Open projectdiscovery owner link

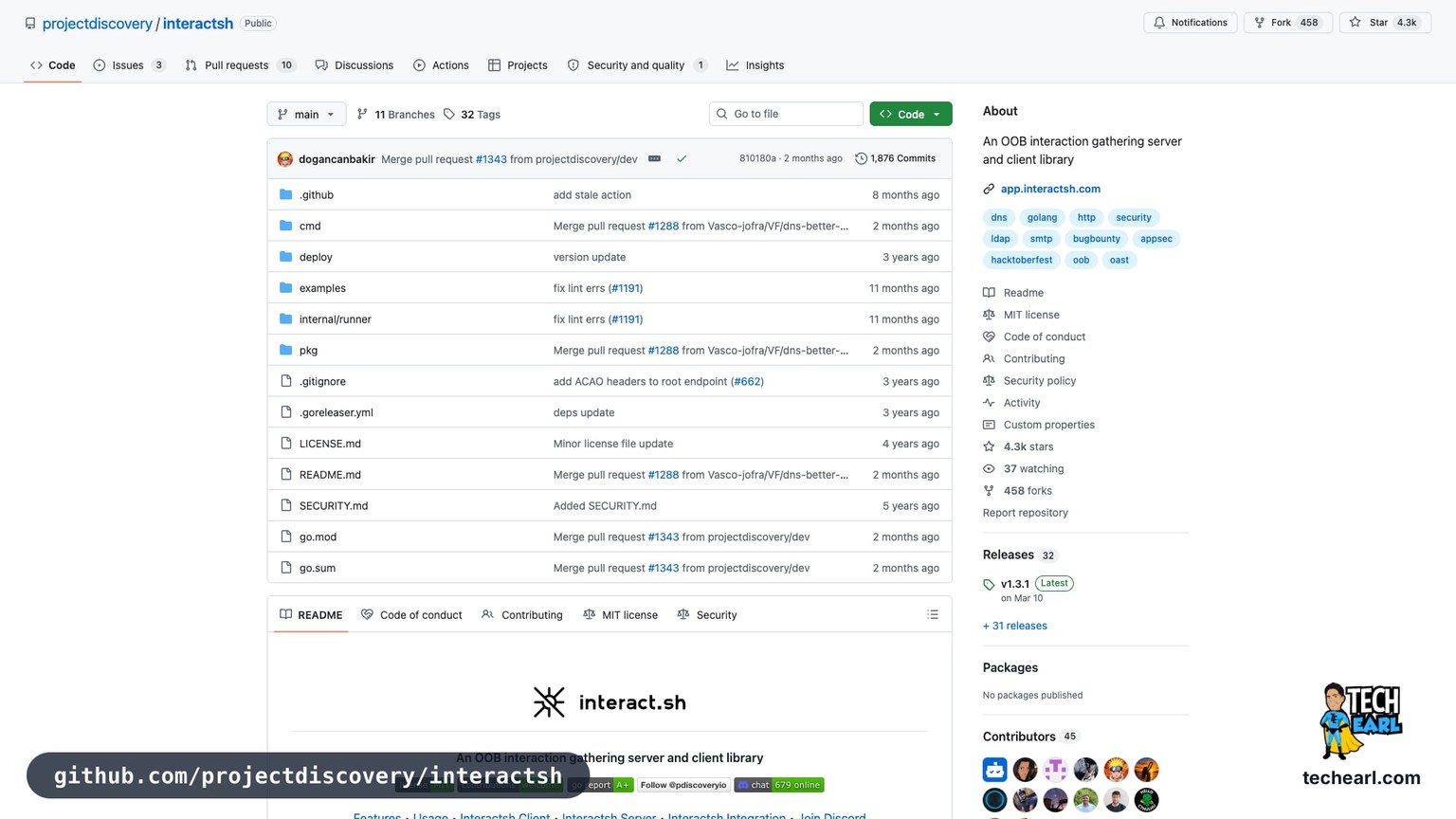point(98,24)
